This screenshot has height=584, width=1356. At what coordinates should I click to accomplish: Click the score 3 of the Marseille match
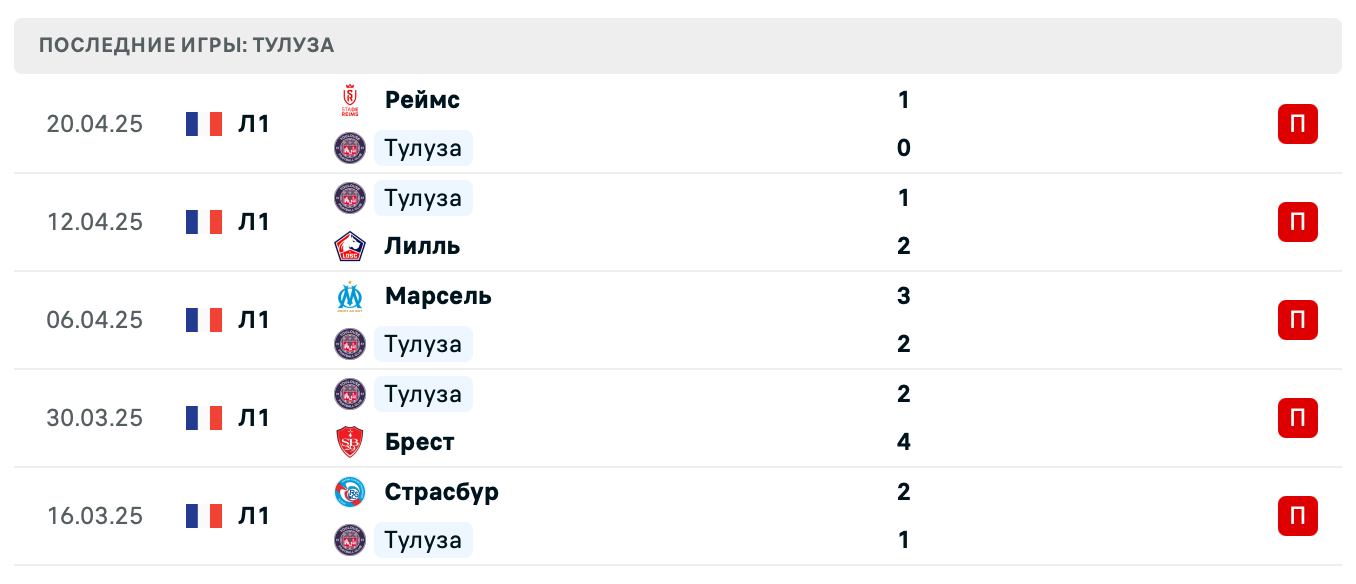click(x=903, y=296)
